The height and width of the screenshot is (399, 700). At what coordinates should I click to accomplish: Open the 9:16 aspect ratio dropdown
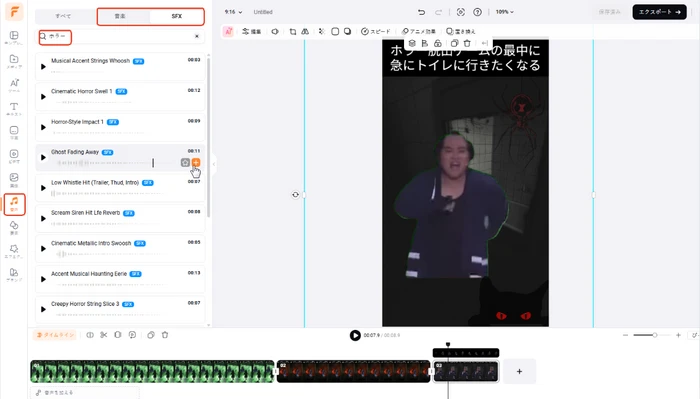233,12
